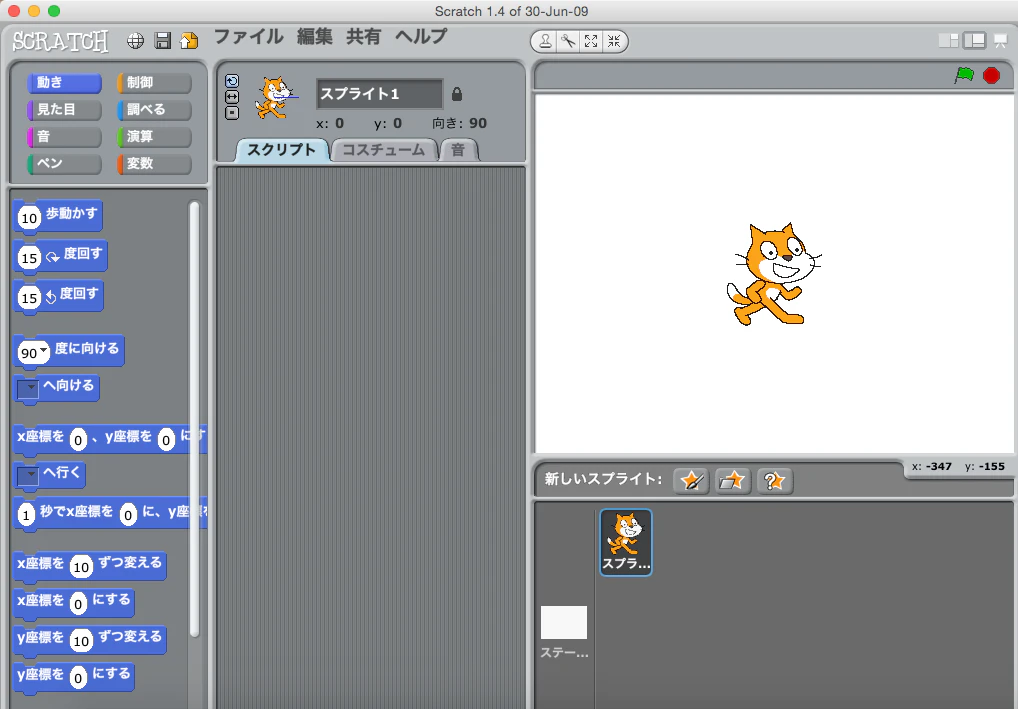Set rotation style to left-right flip
1018x709 pixels.
(232, 97)
